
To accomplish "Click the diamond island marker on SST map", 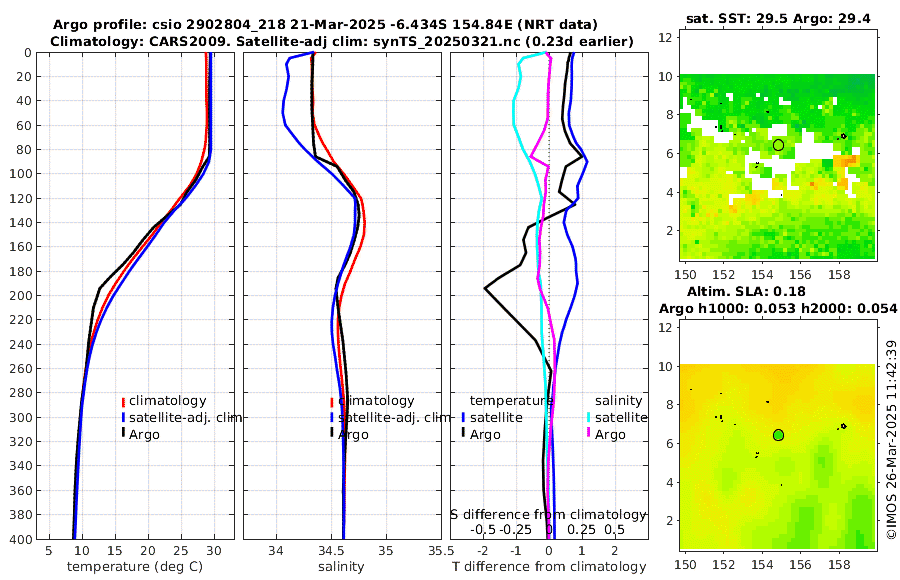I will click(x=843, y=136).
